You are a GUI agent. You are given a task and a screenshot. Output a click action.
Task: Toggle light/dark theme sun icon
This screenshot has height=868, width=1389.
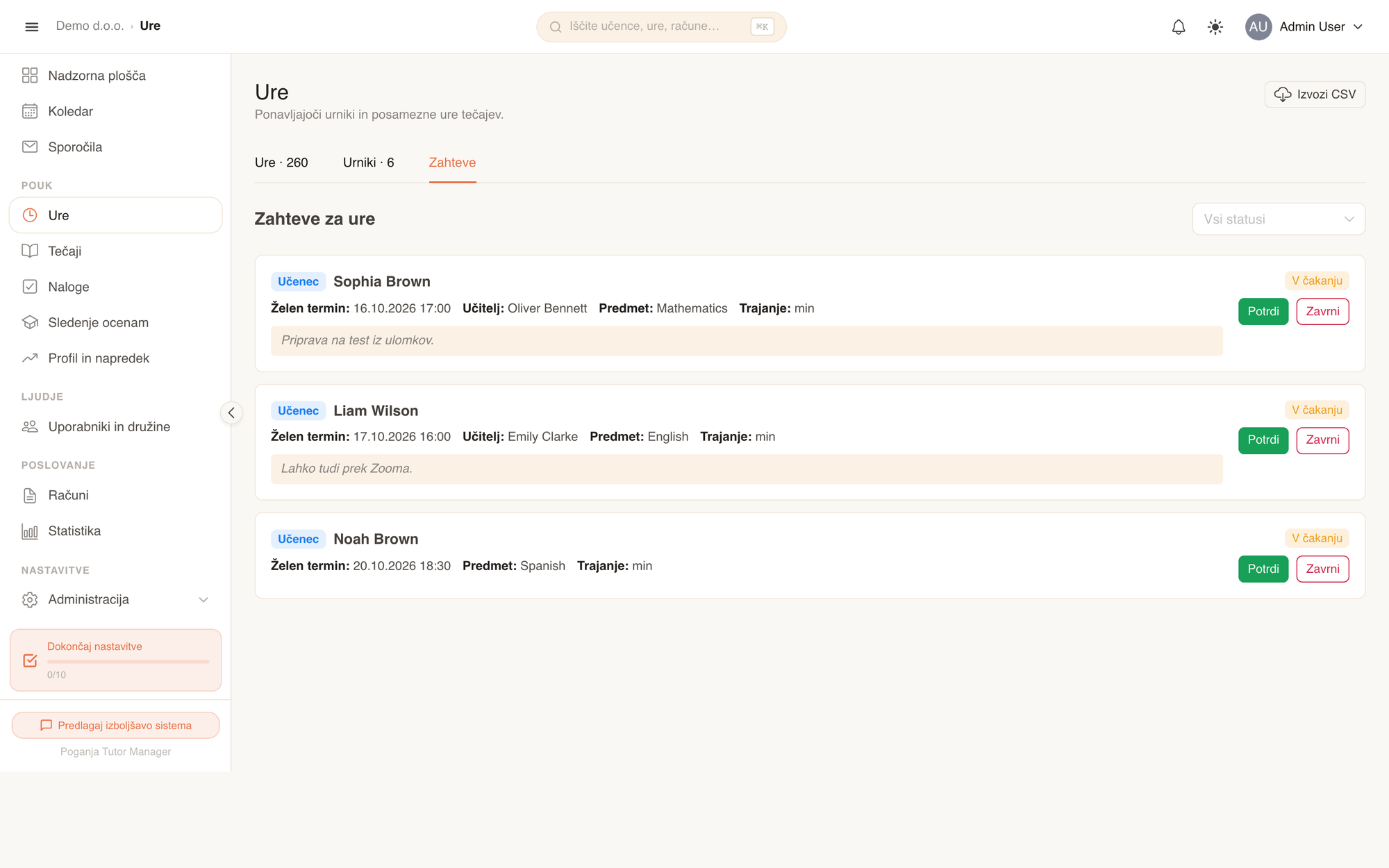[x=1215, y=26]
